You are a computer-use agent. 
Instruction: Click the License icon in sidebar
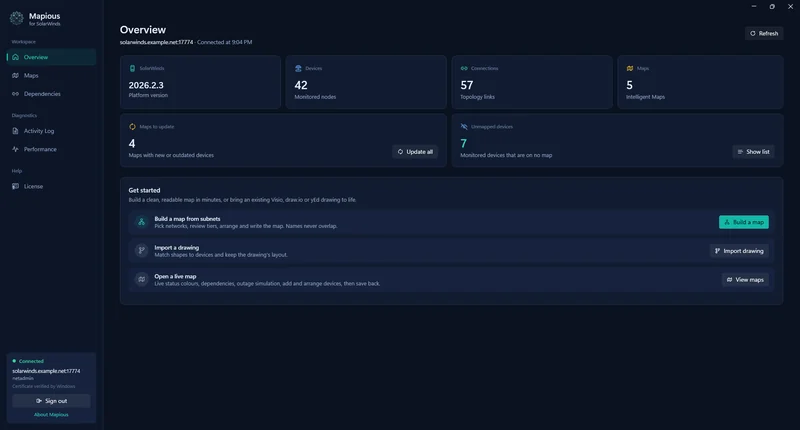[15, 187]
